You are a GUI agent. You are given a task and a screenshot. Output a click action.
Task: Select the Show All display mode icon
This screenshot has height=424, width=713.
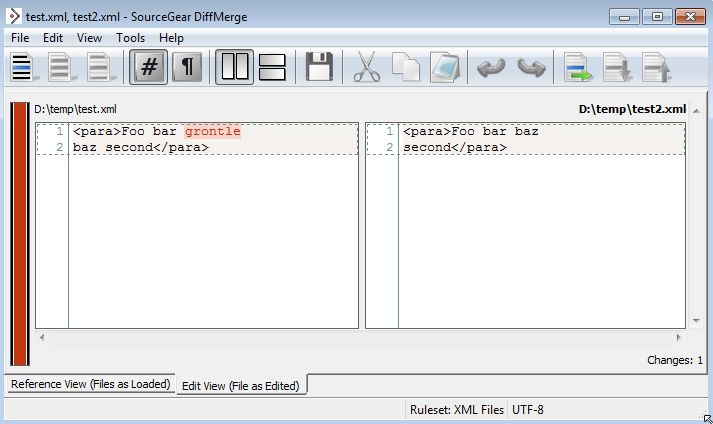[x=22, y=67]
